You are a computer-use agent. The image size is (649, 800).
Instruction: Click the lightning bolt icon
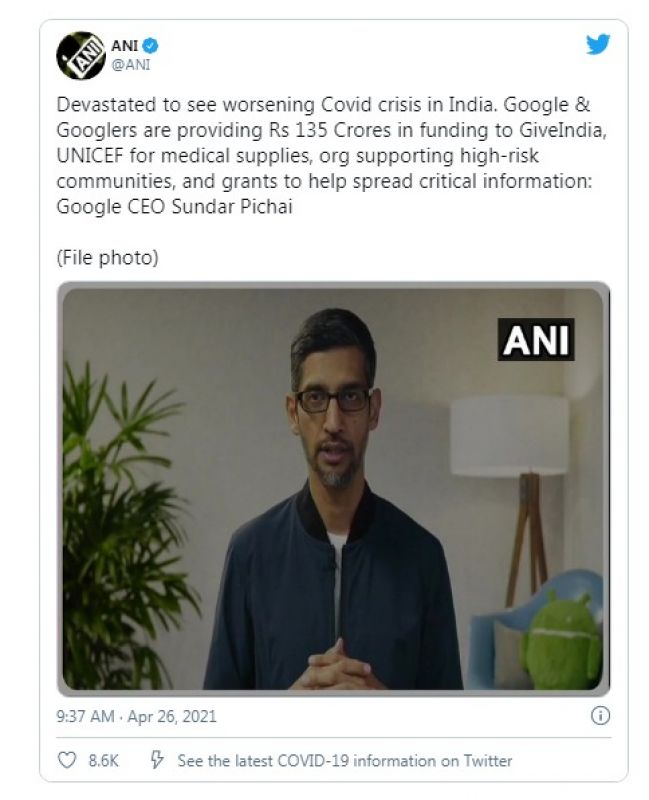point(156,760)
